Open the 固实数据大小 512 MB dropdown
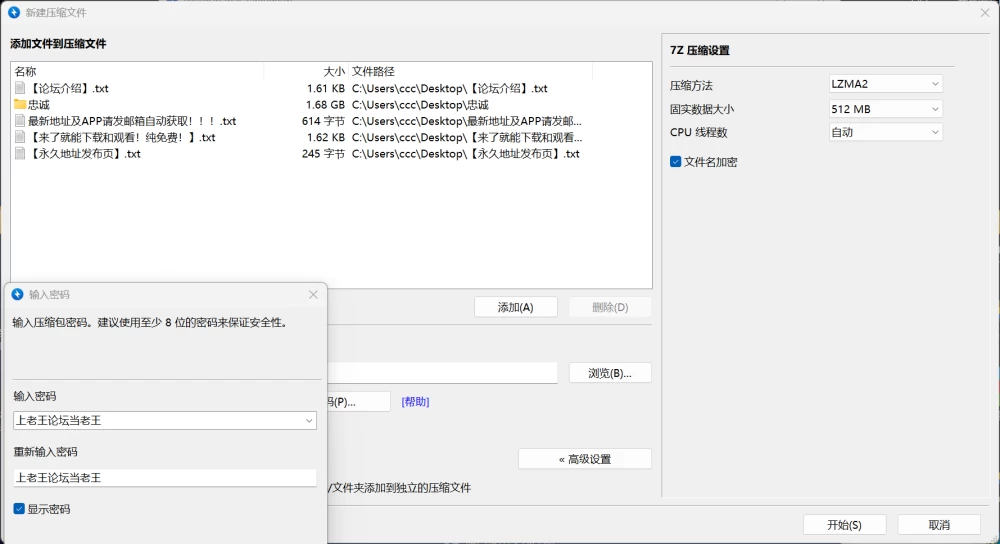Viewport: 1000px width, 544px height. (885, 109)
